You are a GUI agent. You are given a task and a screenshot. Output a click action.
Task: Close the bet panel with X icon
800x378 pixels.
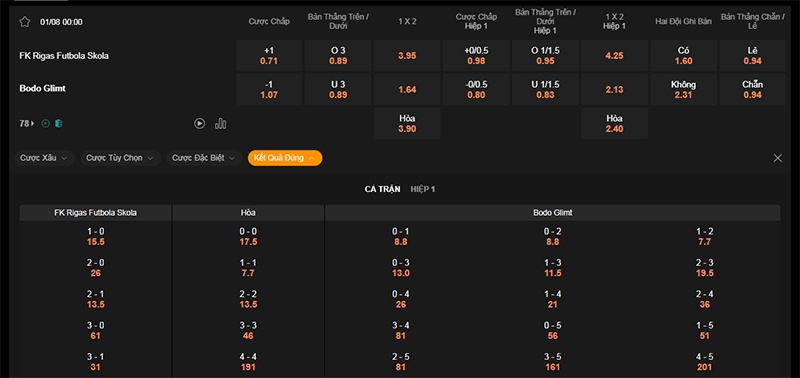778,158
